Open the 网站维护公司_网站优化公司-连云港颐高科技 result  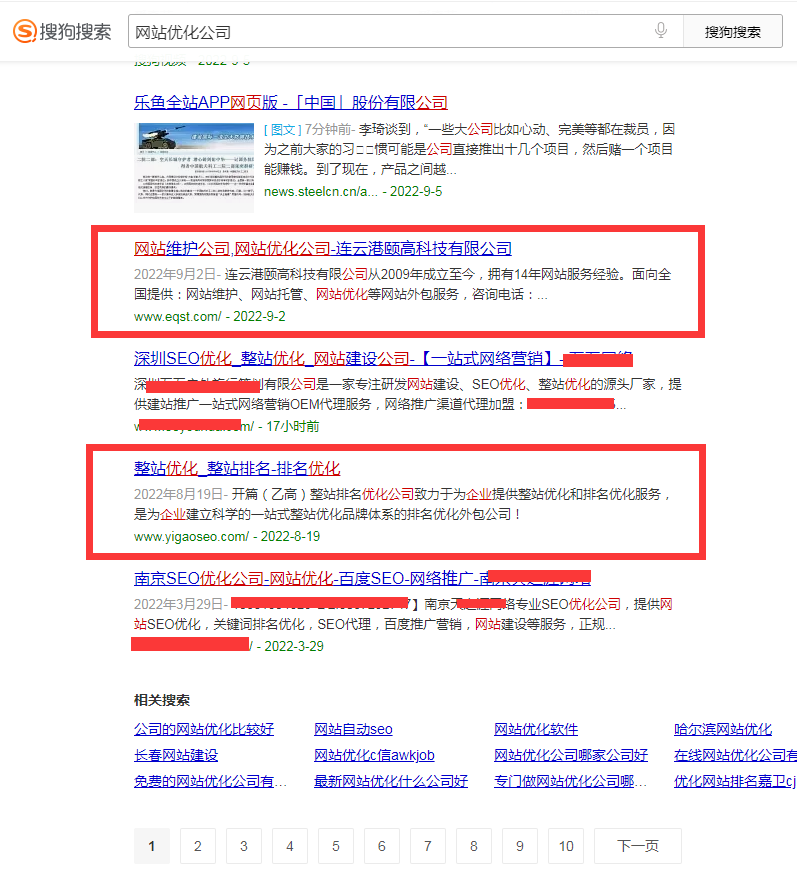pyautogui.click(x=322, y=249)
